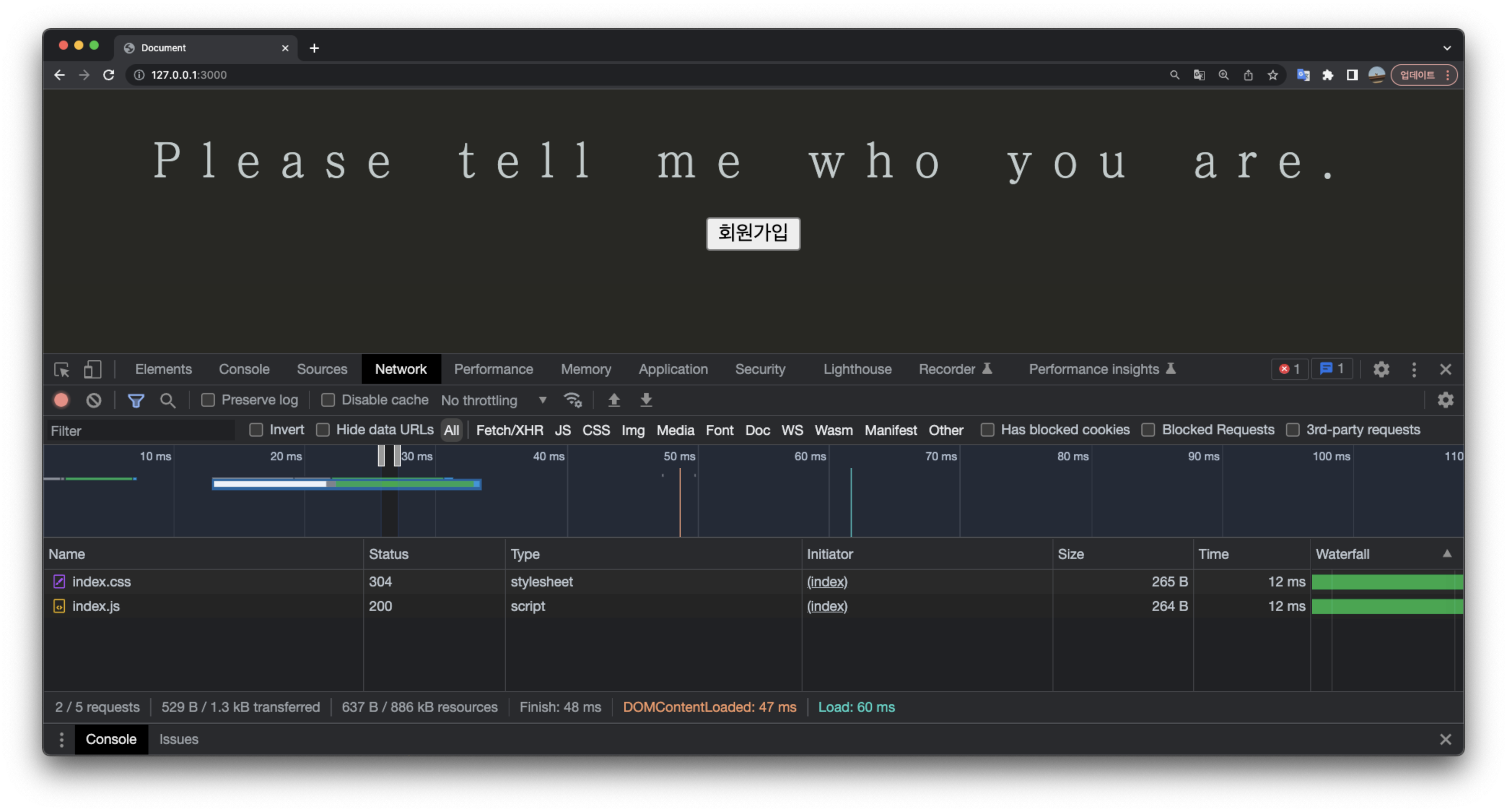This screenshot has height=812, width=1507.
Task: Click the inspect element picker icon
Action: click(x=62, y=369)
